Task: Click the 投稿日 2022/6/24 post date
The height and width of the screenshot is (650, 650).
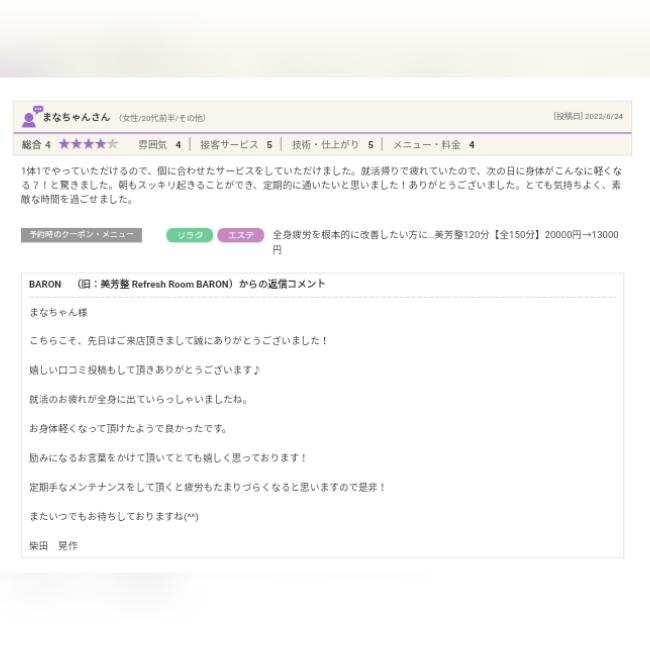Action: 588,116
